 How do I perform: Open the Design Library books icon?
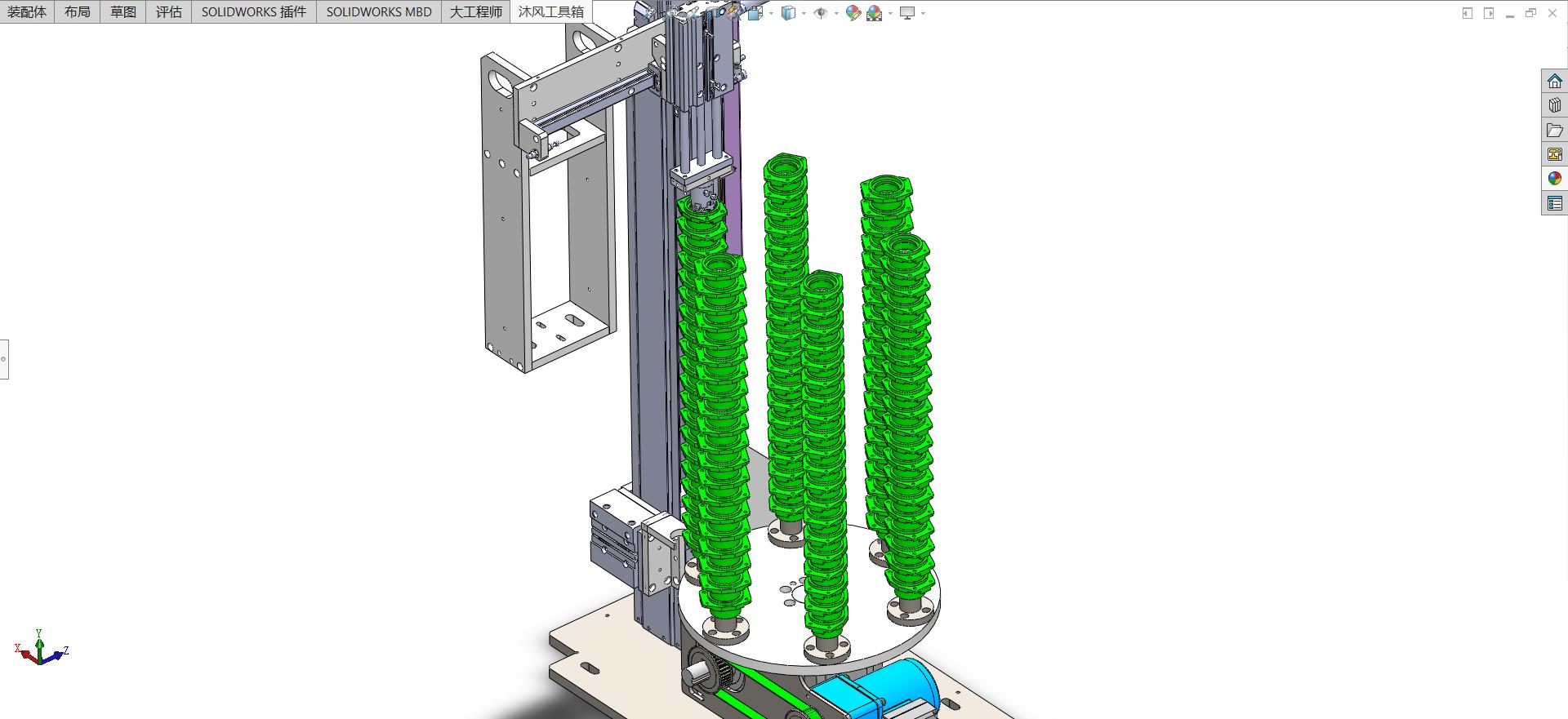[1554, 106]
